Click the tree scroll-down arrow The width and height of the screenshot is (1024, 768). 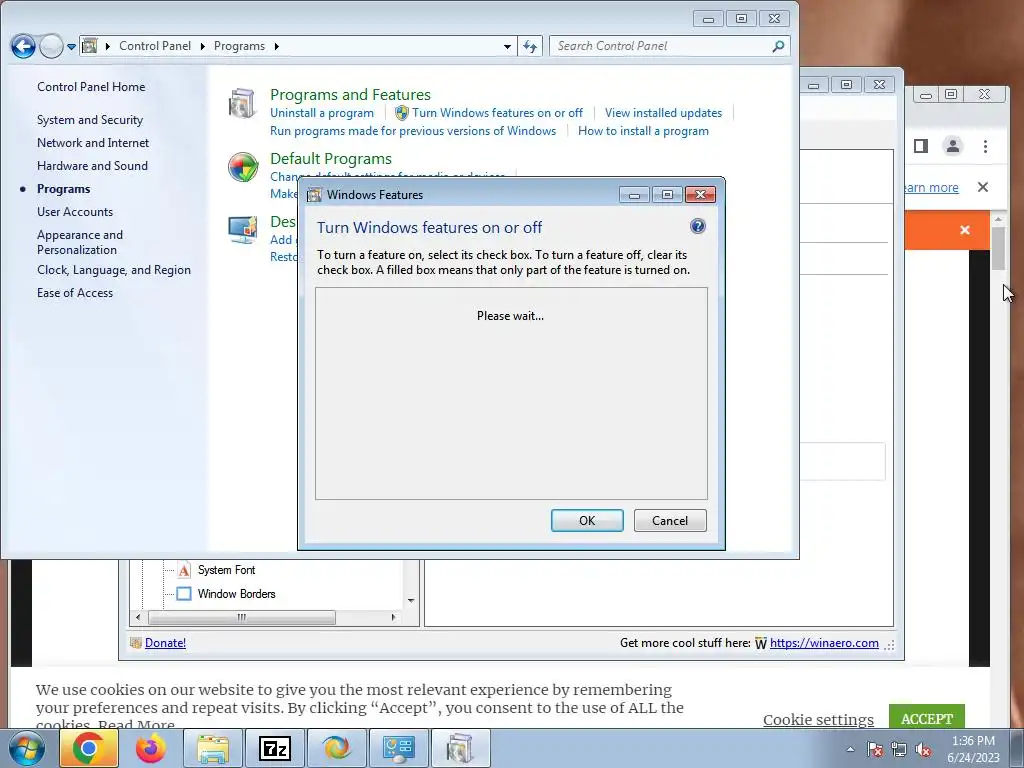(x=411, y=601)
